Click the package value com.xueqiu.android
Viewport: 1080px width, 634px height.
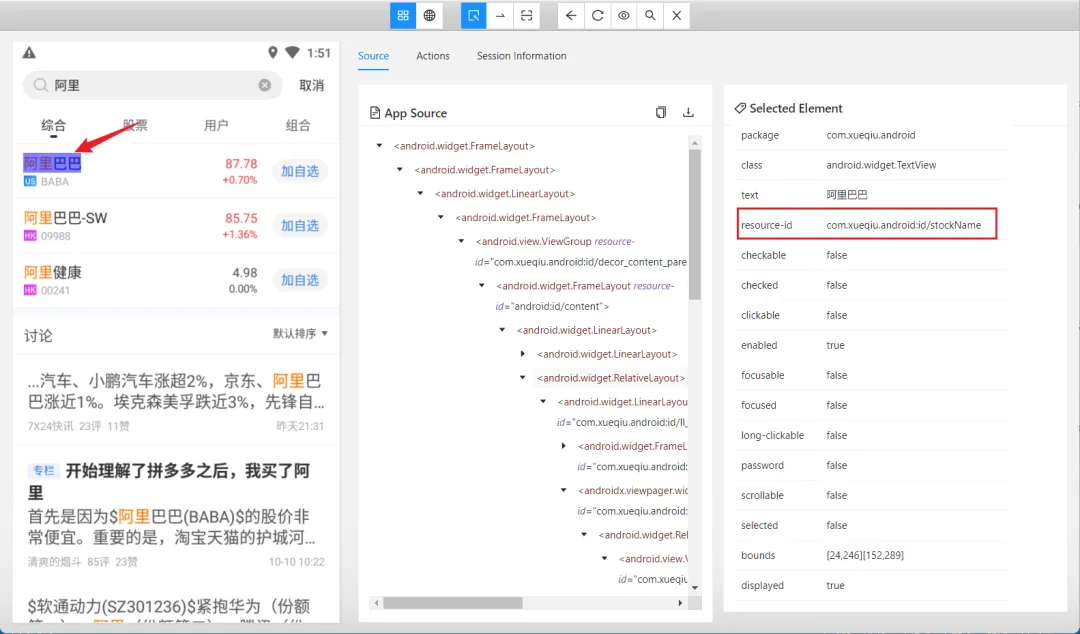(x=871, y=135)
